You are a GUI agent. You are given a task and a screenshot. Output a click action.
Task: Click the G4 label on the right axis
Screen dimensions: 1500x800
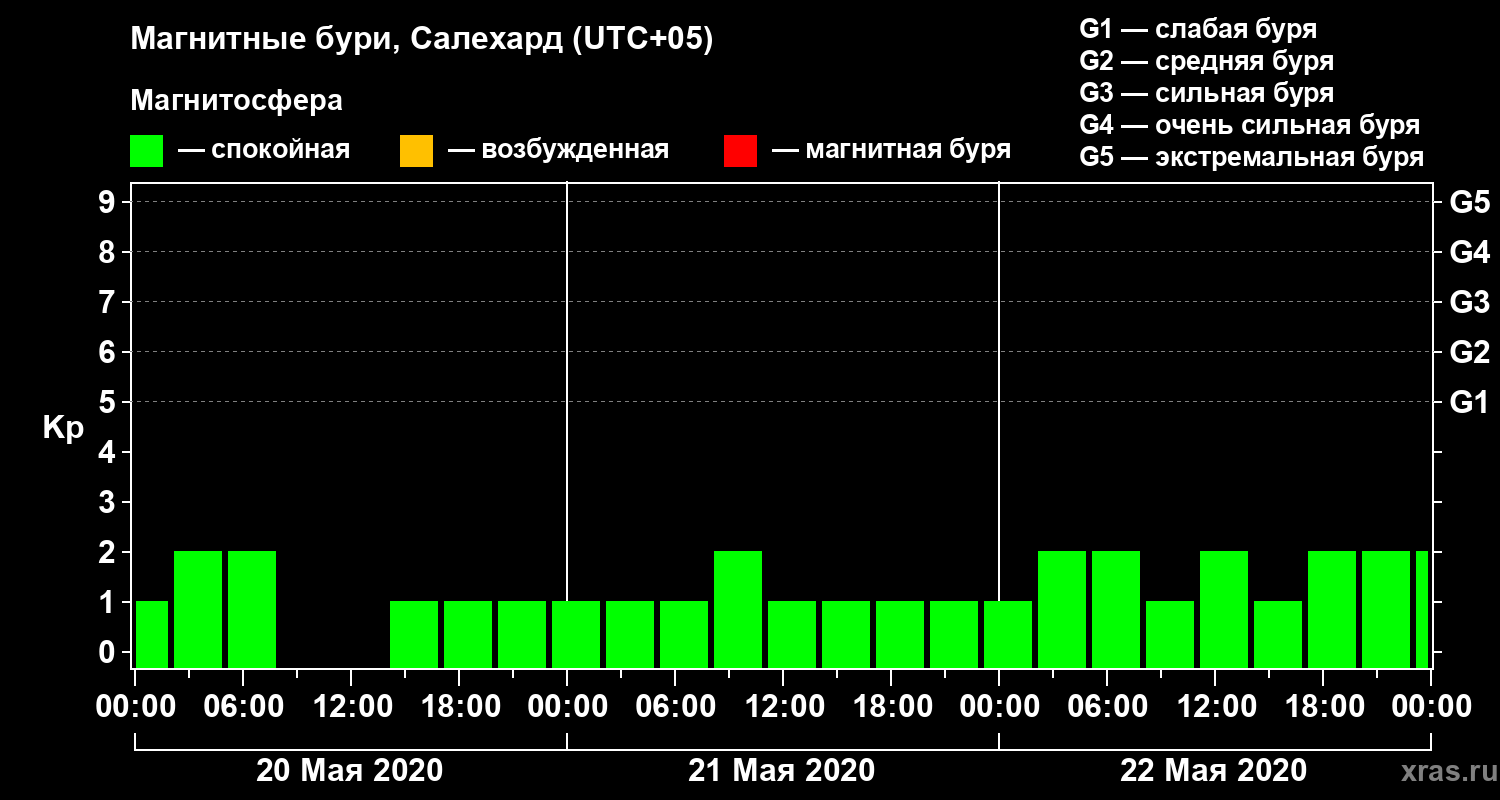tap(1469, 252)
